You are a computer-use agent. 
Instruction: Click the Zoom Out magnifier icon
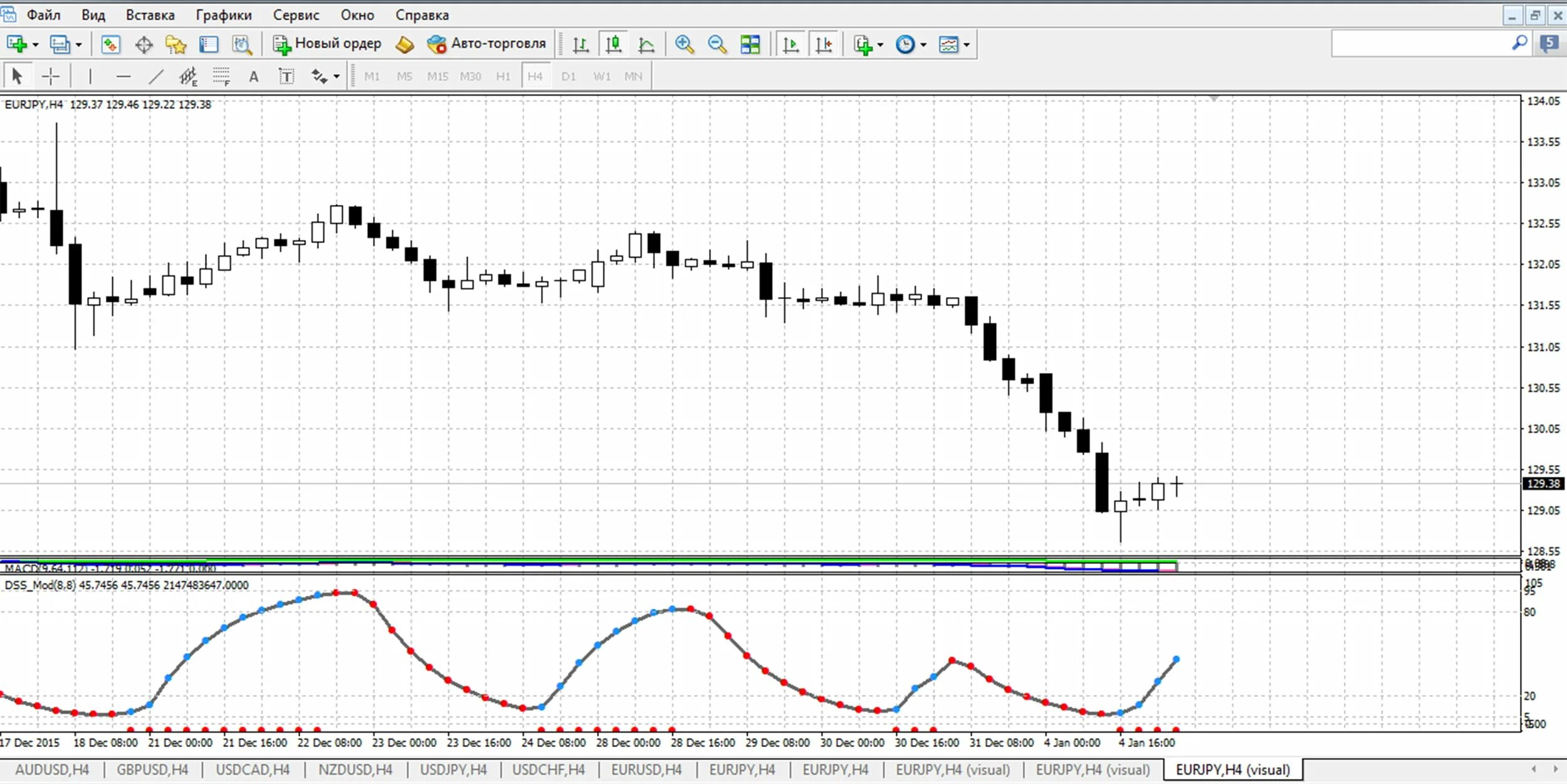tap(716, 44)
